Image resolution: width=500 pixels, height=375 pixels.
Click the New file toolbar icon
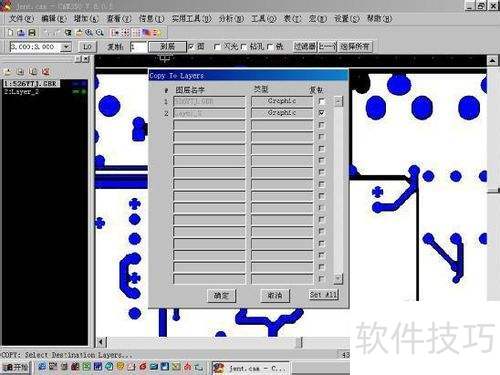(x=10, y=32)
